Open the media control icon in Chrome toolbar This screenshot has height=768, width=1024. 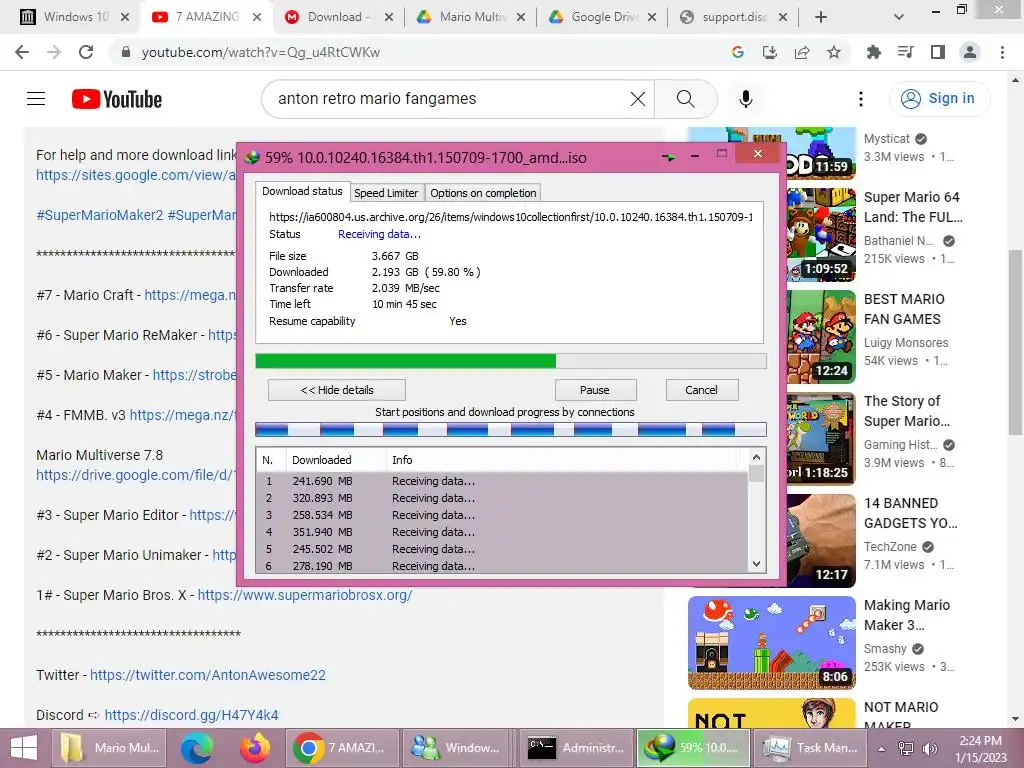(x=905, y=52)
